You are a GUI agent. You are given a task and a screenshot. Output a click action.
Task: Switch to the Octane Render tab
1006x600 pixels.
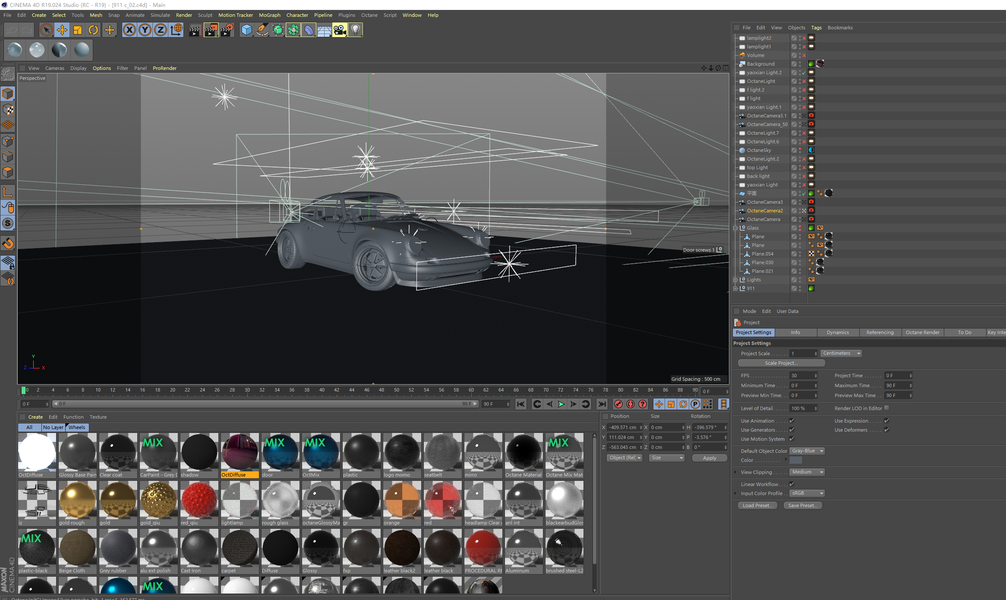click(x=923, y=332)
